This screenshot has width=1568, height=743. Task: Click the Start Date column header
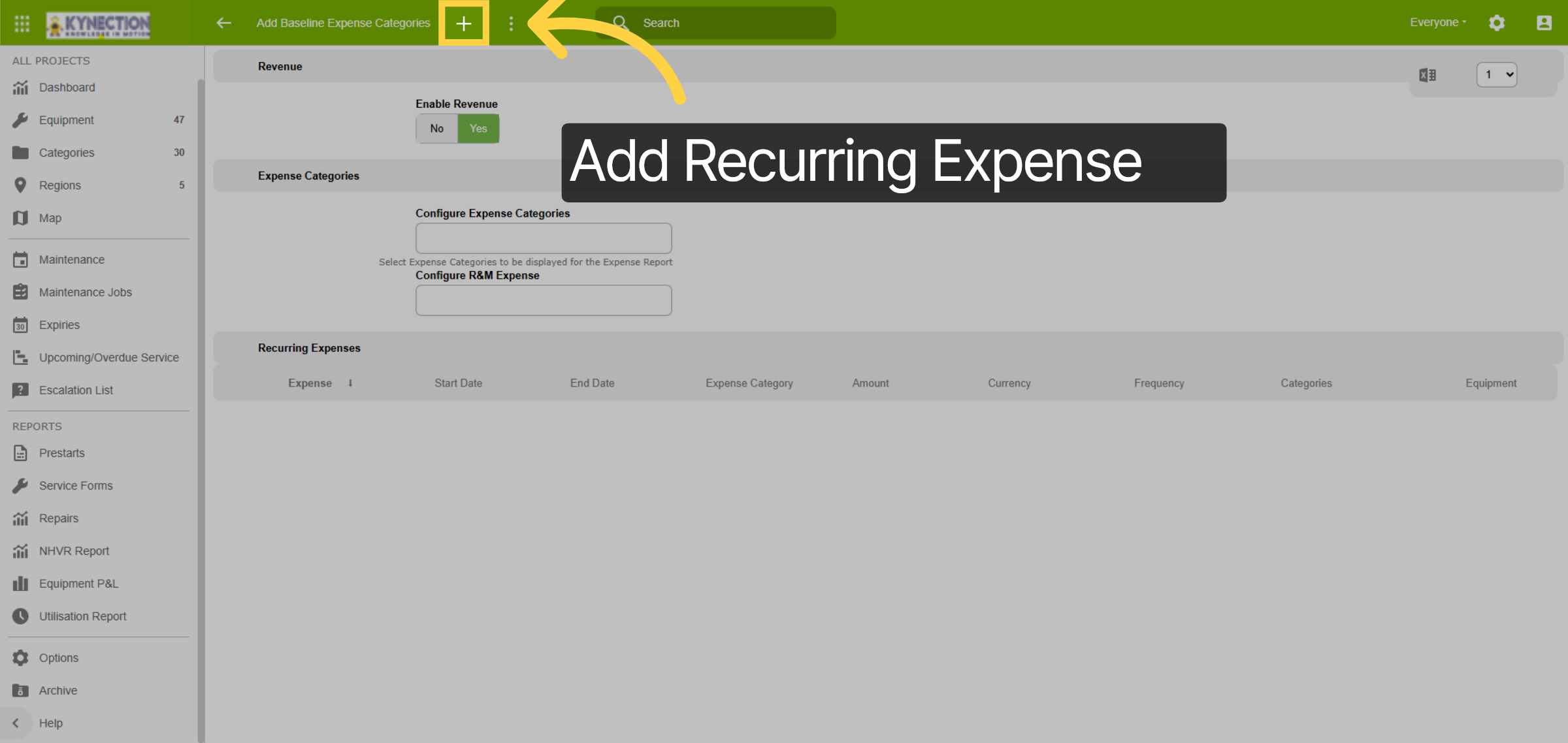pyautogui.click(x=459, y=384)
